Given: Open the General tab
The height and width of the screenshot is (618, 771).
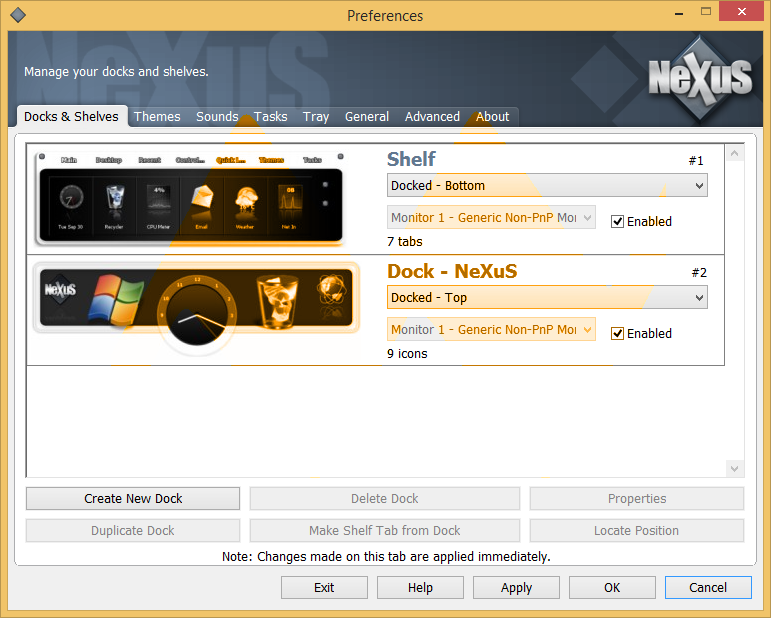Looking at the screenshot, I should tap(367, 117).
